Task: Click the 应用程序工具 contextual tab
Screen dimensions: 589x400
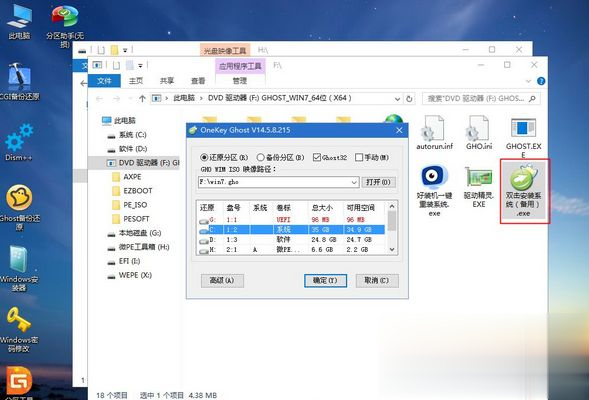Action: 240,66
